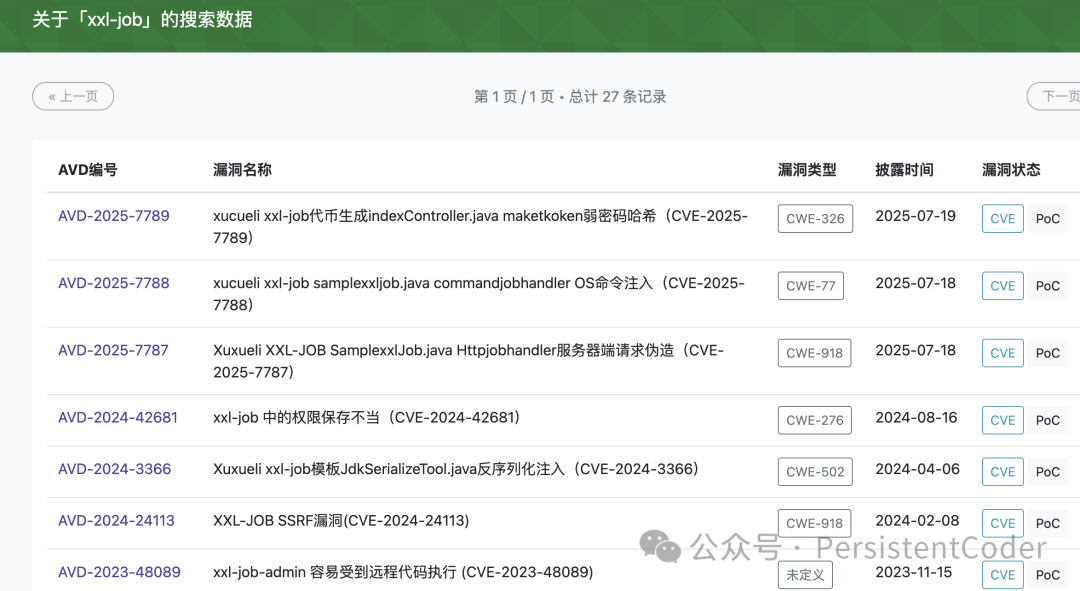Click the PoC badge on AVD-2023-48089 row
The width and height of the screenshot is (1080, 591).
pyautogui.click(x=1048, y=574)
